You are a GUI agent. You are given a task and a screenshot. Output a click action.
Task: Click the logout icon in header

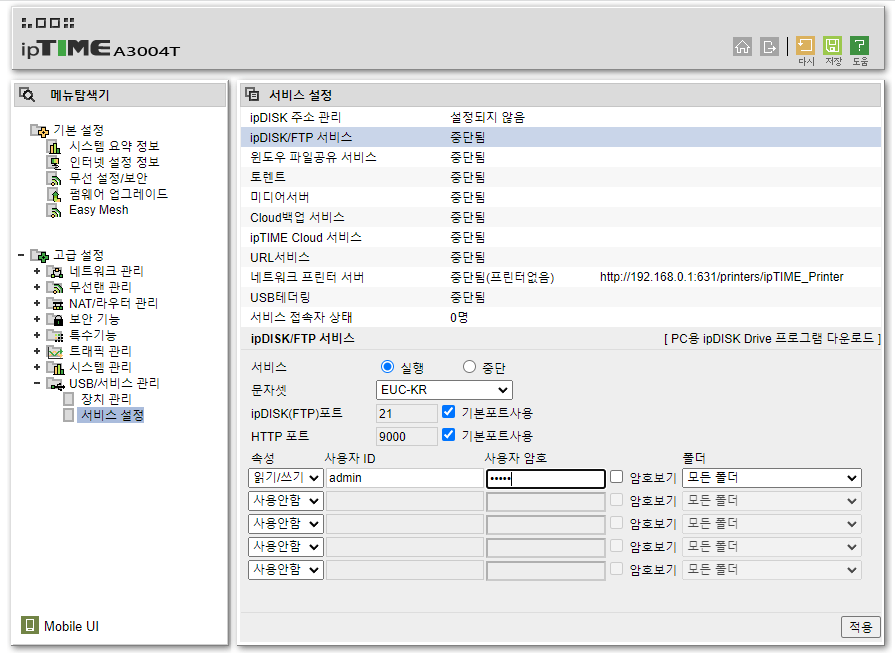(769, 46)
